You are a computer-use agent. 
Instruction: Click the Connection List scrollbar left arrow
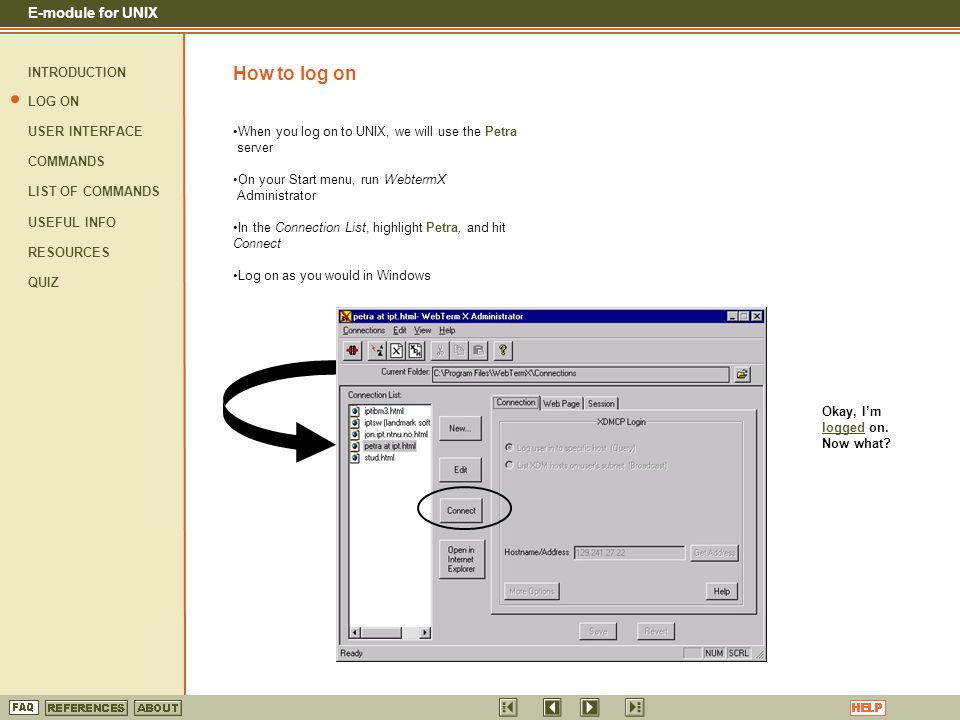point(355,632)
